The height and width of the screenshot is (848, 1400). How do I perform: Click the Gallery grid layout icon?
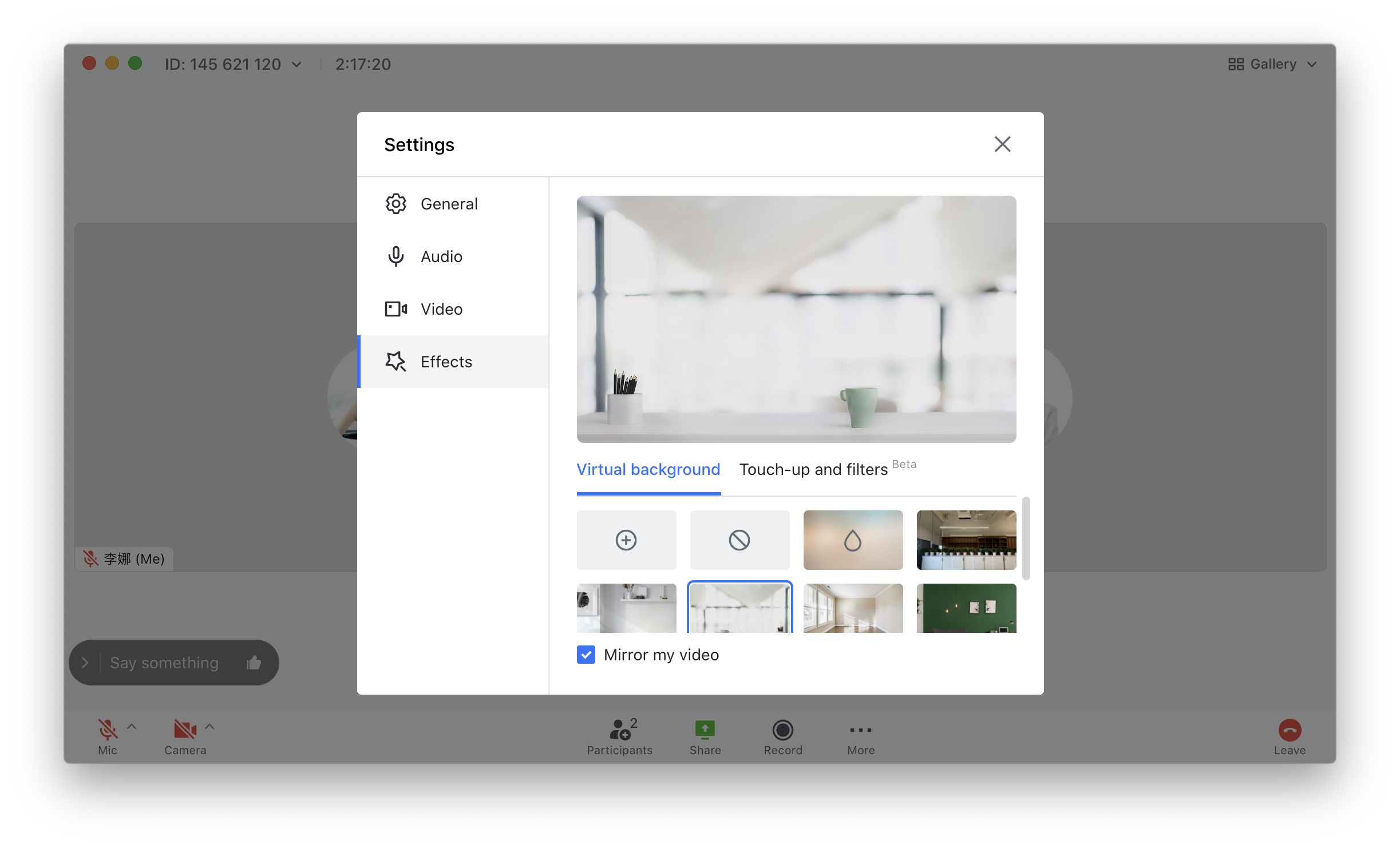pyautogui.click(x=1236, y=64)
